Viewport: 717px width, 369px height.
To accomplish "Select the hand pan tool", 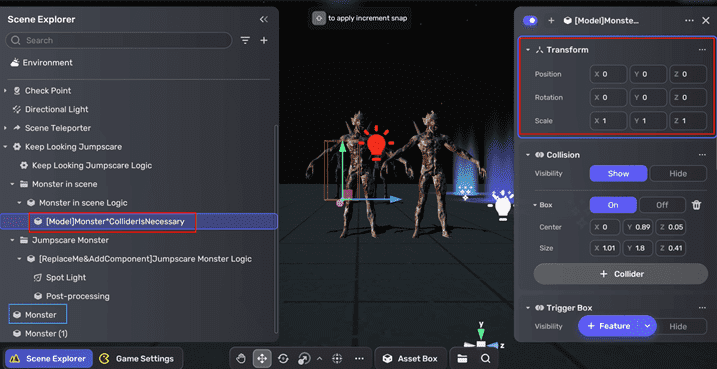I will point(241,359).
